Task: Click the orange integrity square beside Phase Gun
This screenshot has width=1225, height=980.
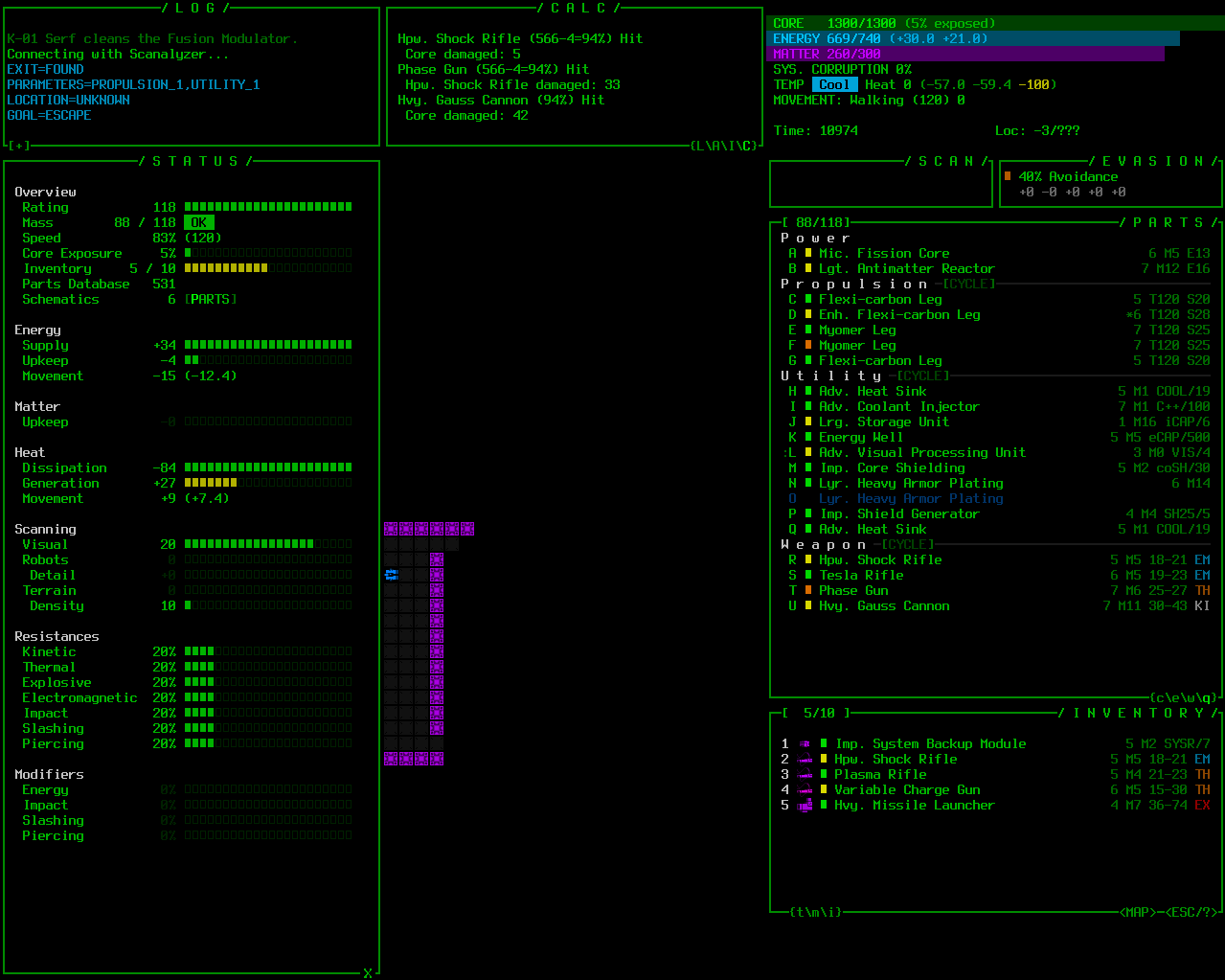Action: click(x=808, y=590)
